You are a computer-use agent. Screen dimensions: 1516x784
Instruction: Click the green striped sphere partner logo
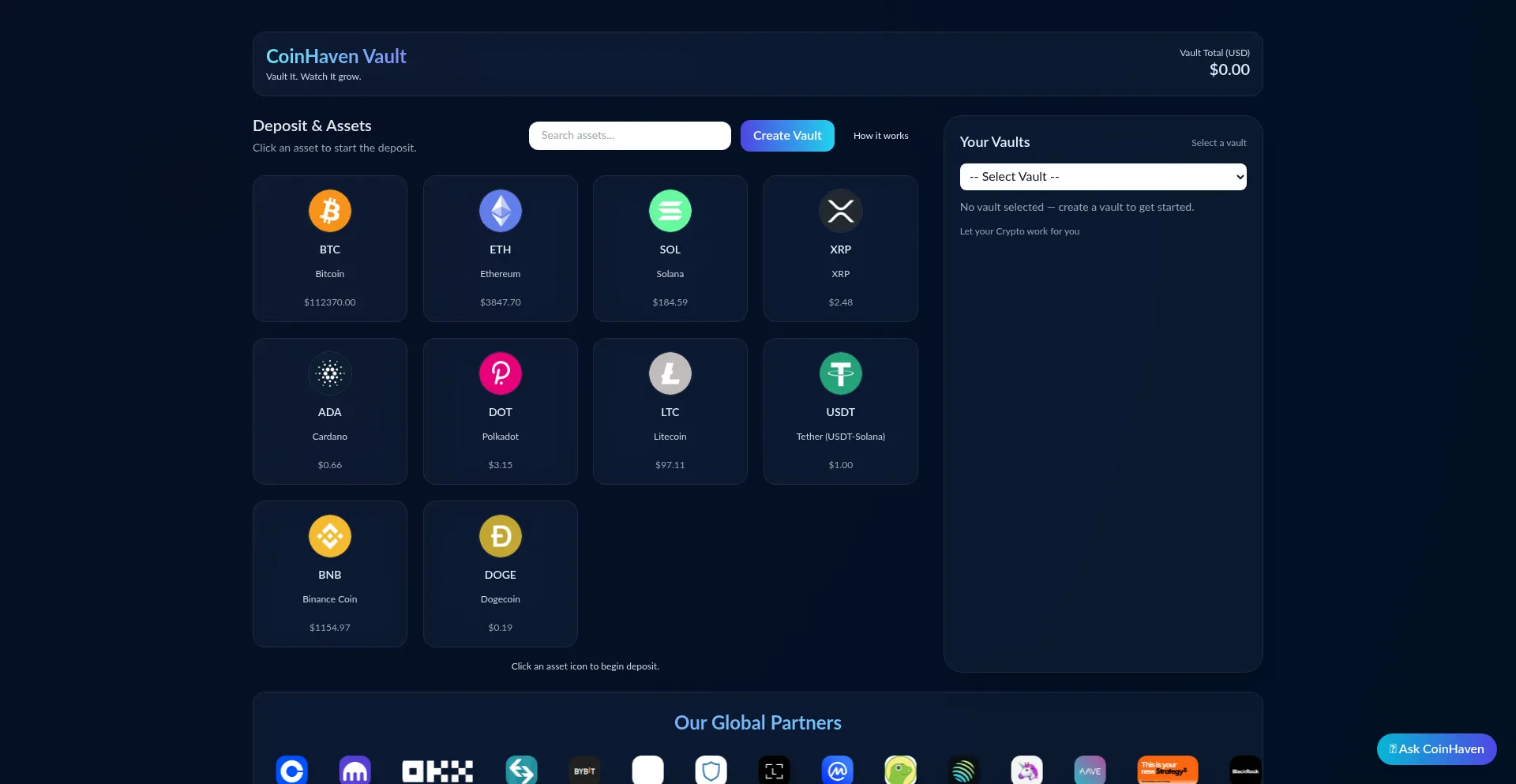[964, 771]
